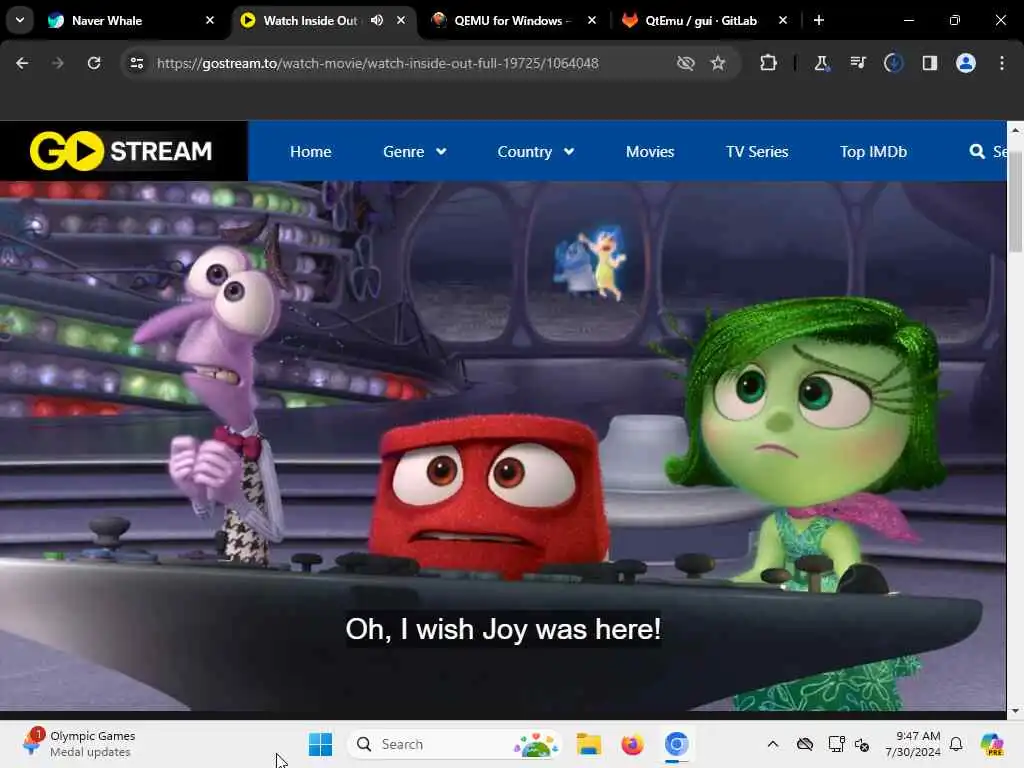This screenshot has height=768, width=1024.
Task: Open Chromium browser taskbar icon
Action: (x=677, y=744)
